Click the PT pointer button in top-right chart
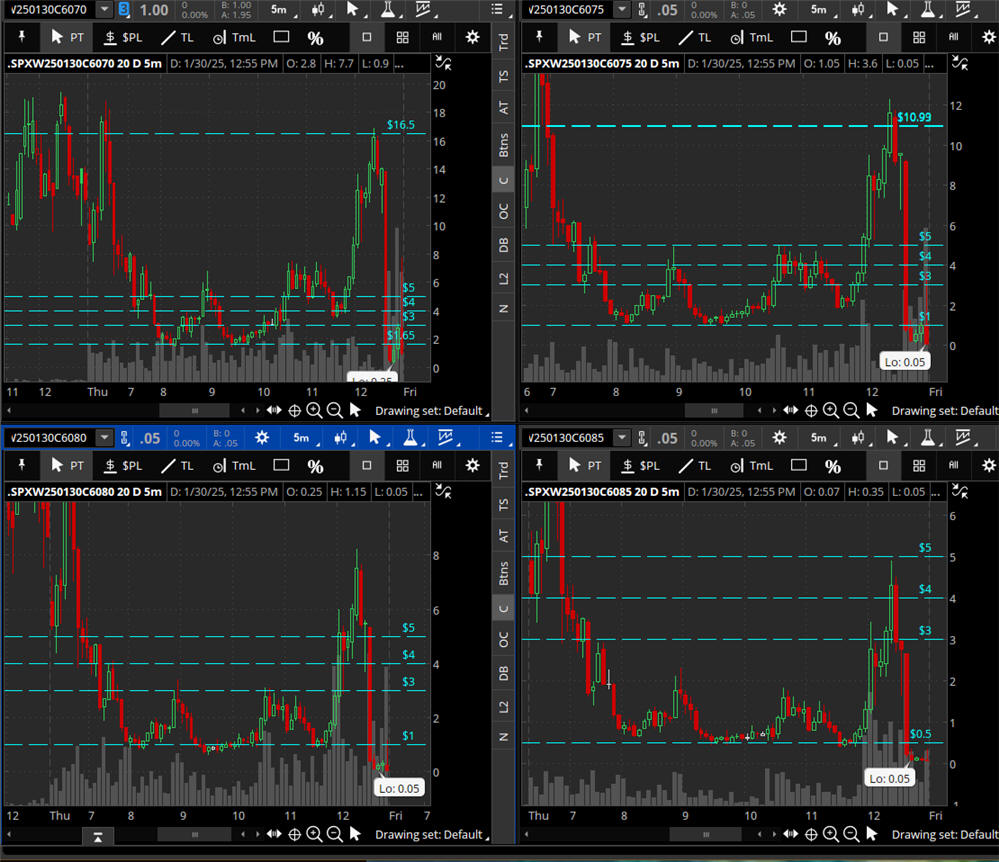 point(585,38)
